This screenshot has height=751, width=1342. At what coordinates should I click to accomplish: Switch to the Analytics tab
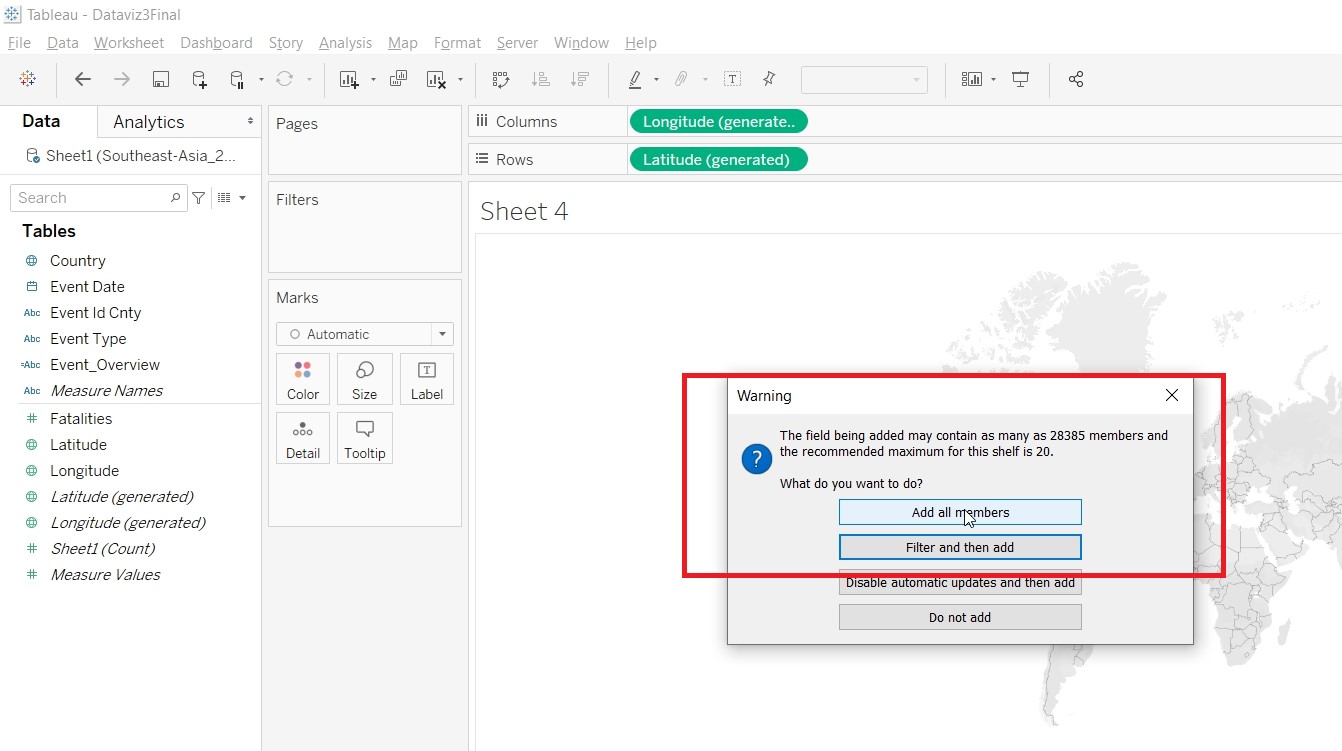(149, 122)
